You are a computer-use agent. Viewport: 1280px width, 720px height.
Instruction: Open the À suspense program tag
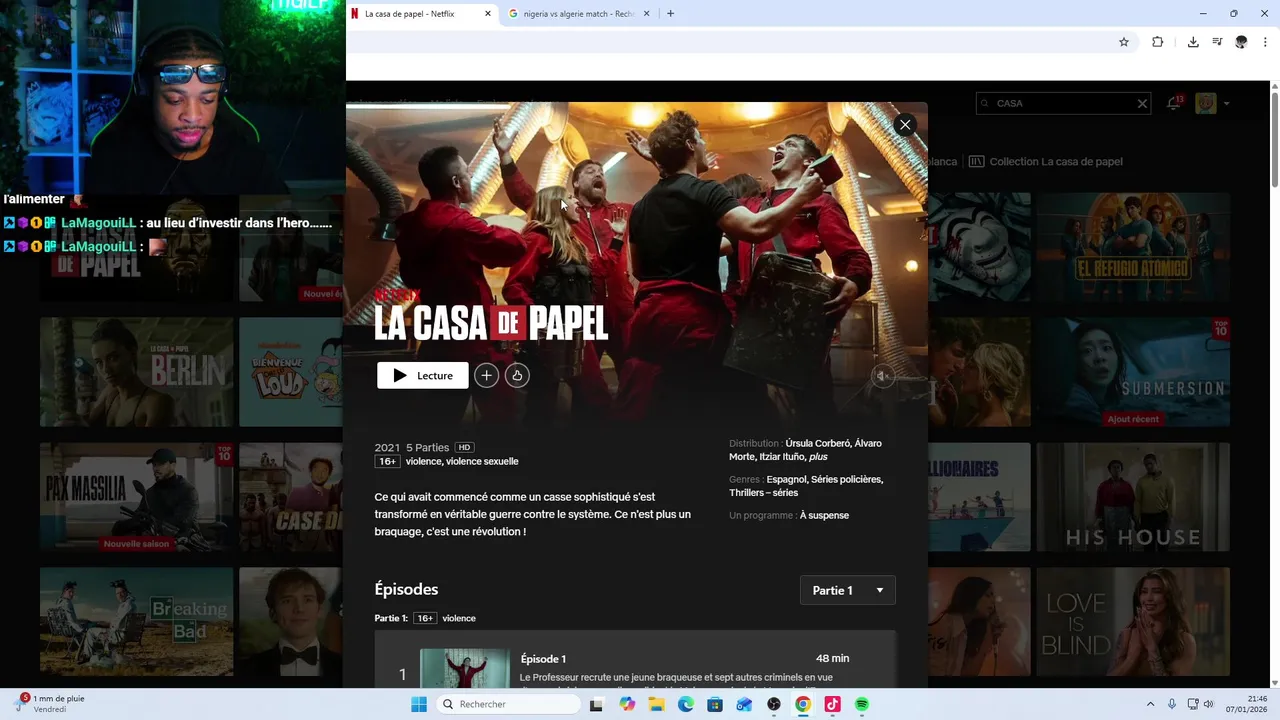pyautogui.click(x=824, y=515)
